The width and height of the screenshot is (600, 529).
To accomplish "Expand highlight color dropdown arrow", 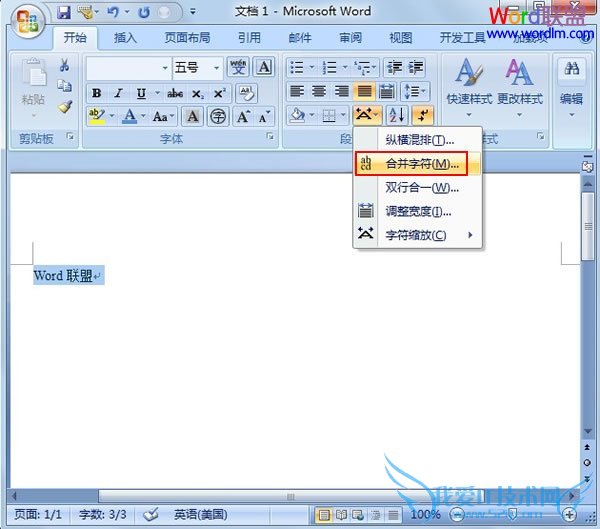I will point(112,116).
